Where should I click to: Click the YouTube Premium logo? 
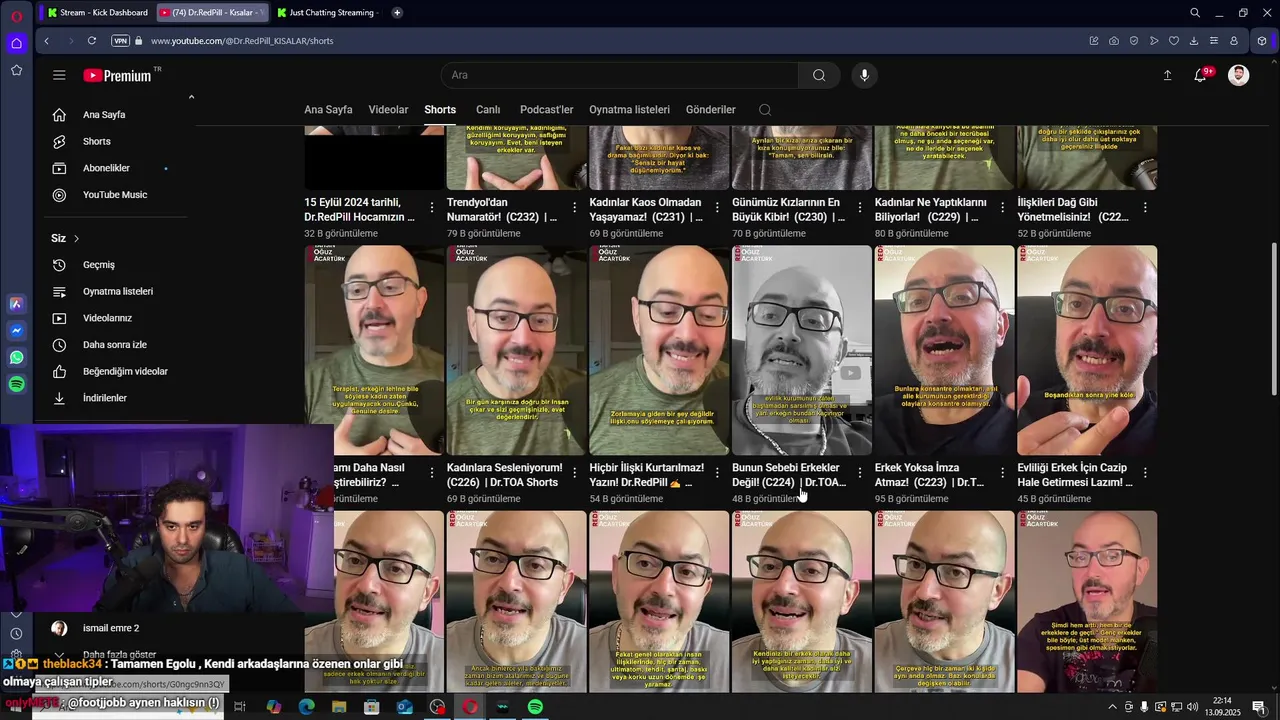(118, 75)
